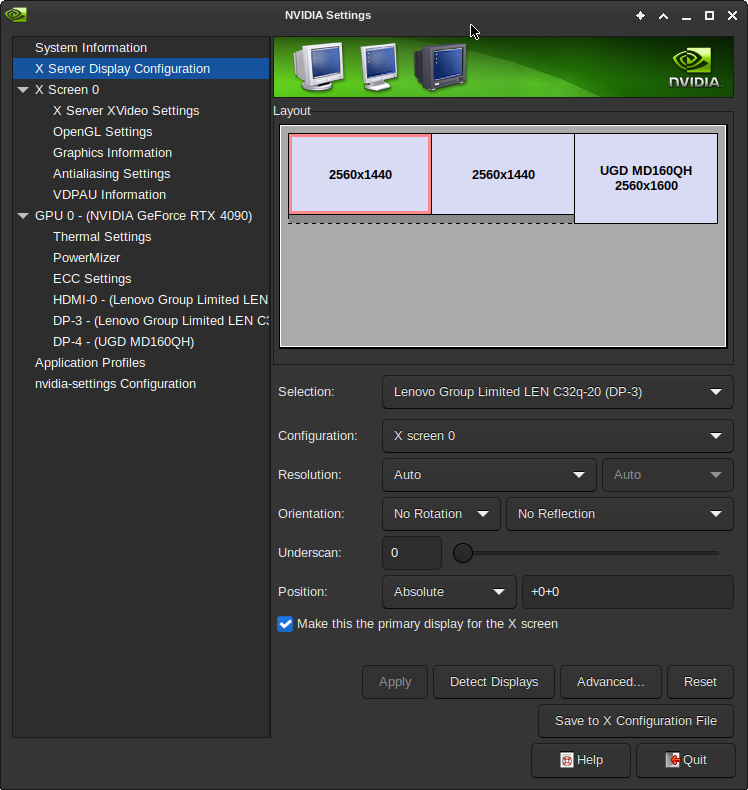Viewport: 748px width, 790px height.
Task: Collapse the X Screen 0 tree node
Action: pyautogui.click(x=23, y=90)
